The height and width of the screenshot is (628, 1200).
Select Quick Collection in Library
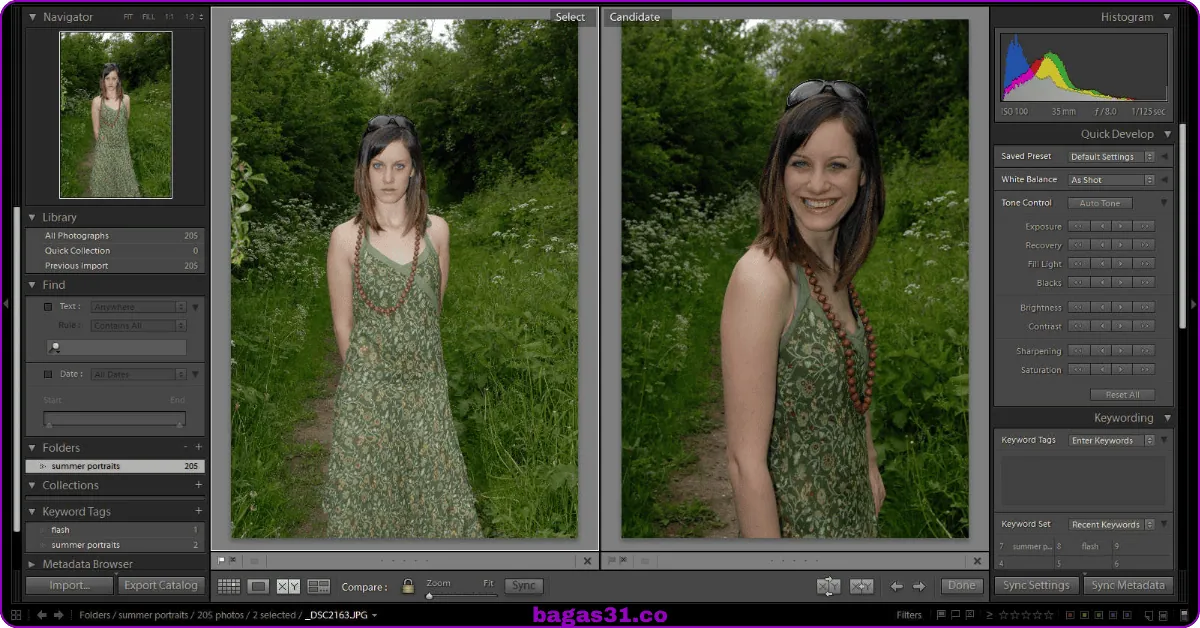[115, 251]
